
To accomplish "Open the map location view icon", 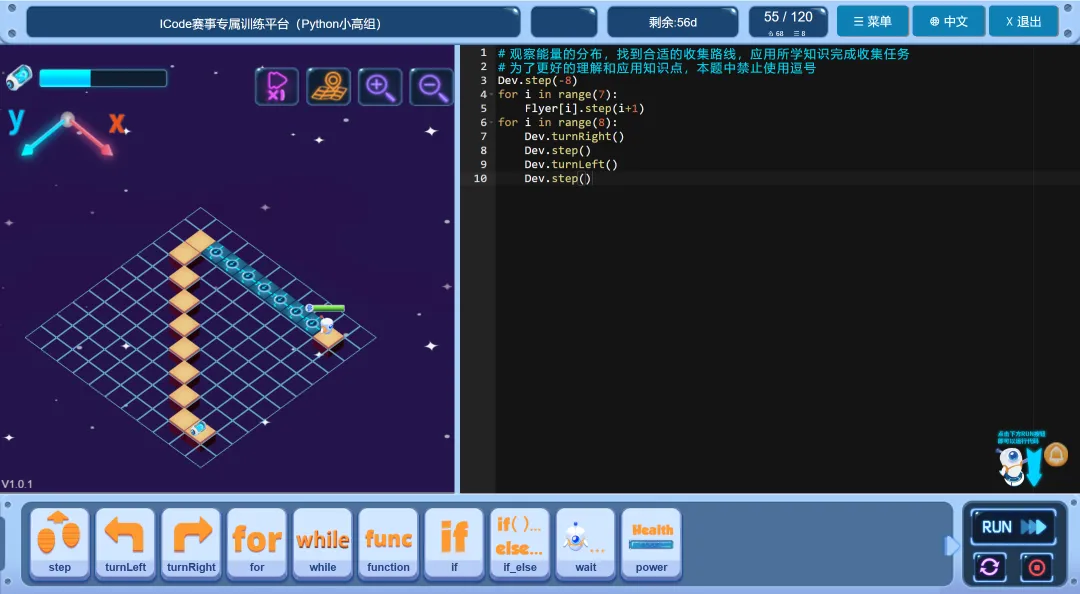I will pyautogui.click(x=329, y=87).
